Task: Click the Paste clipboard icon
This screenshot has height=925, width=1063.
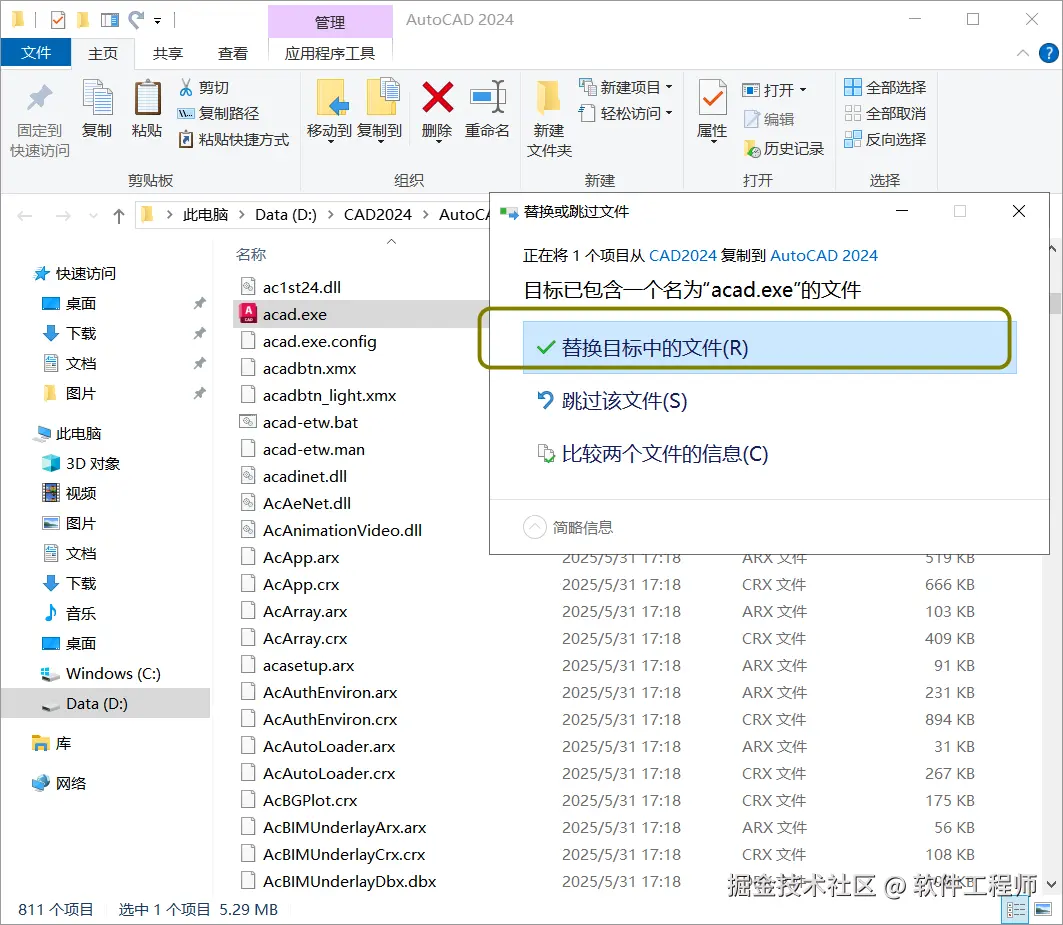Action: [147, 98]
